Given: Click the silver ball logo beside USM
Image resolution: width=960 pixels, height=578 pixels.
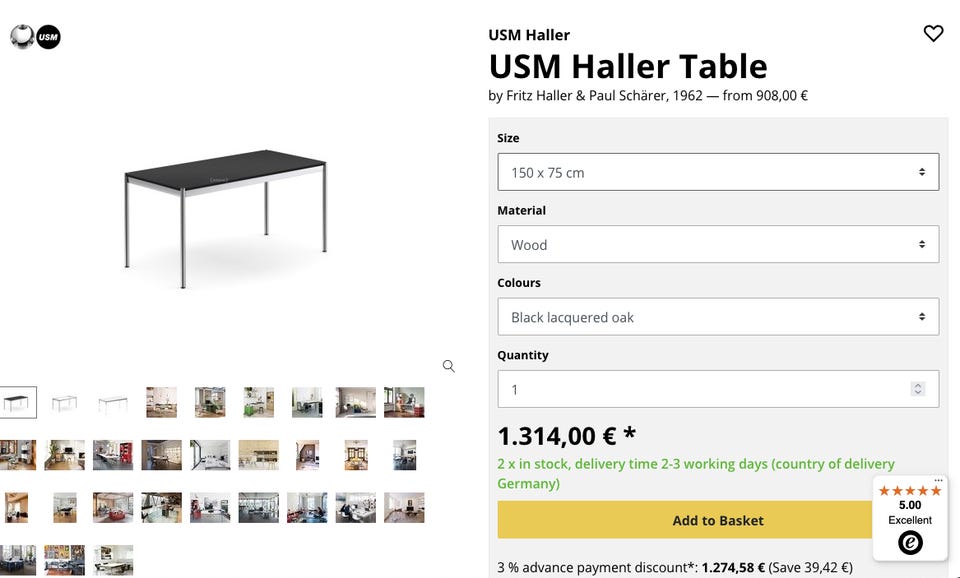Looking at the screenshot, I should coord(22,37).
